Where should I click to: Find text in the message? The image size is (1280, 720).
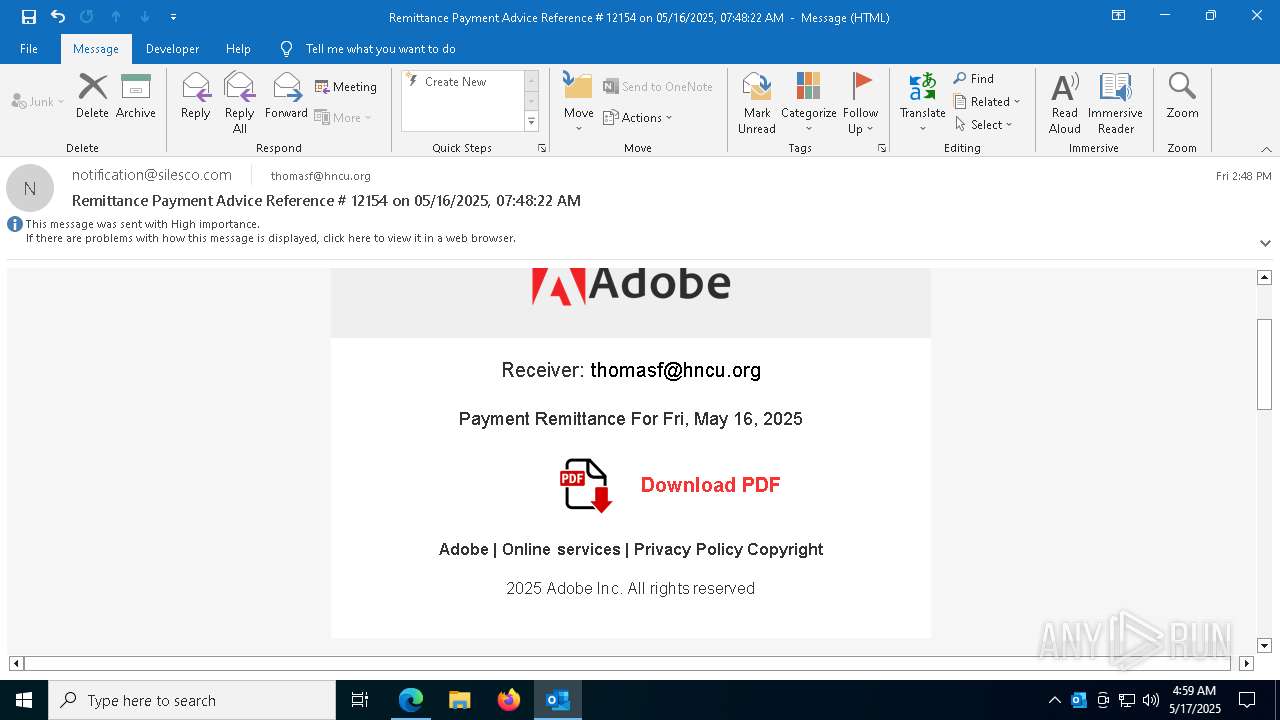click(973, 79)
